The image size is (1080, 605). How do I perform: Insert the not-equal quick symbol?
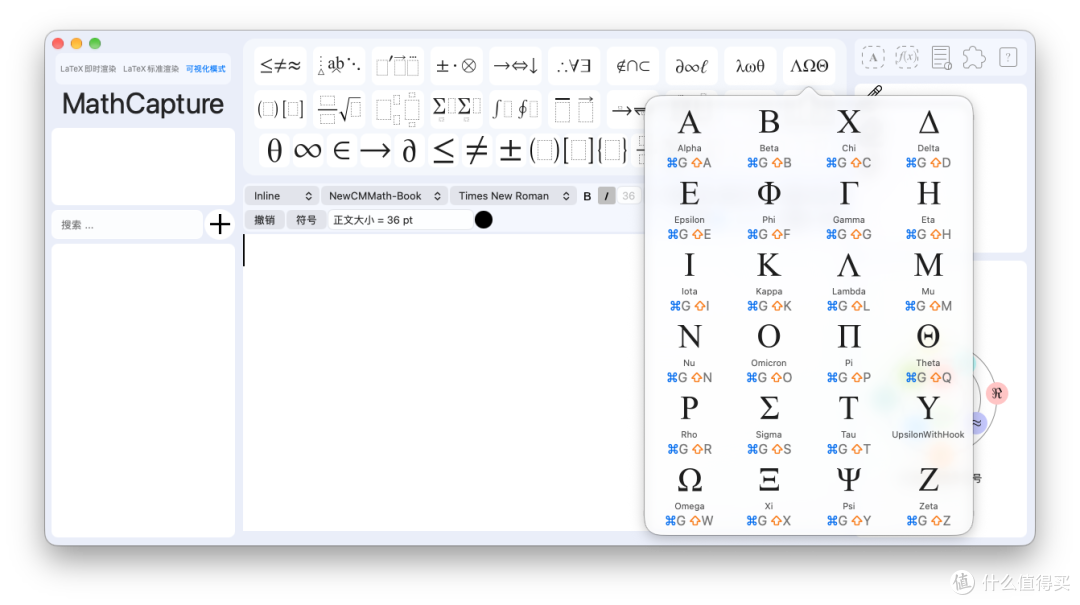(477, 150)
